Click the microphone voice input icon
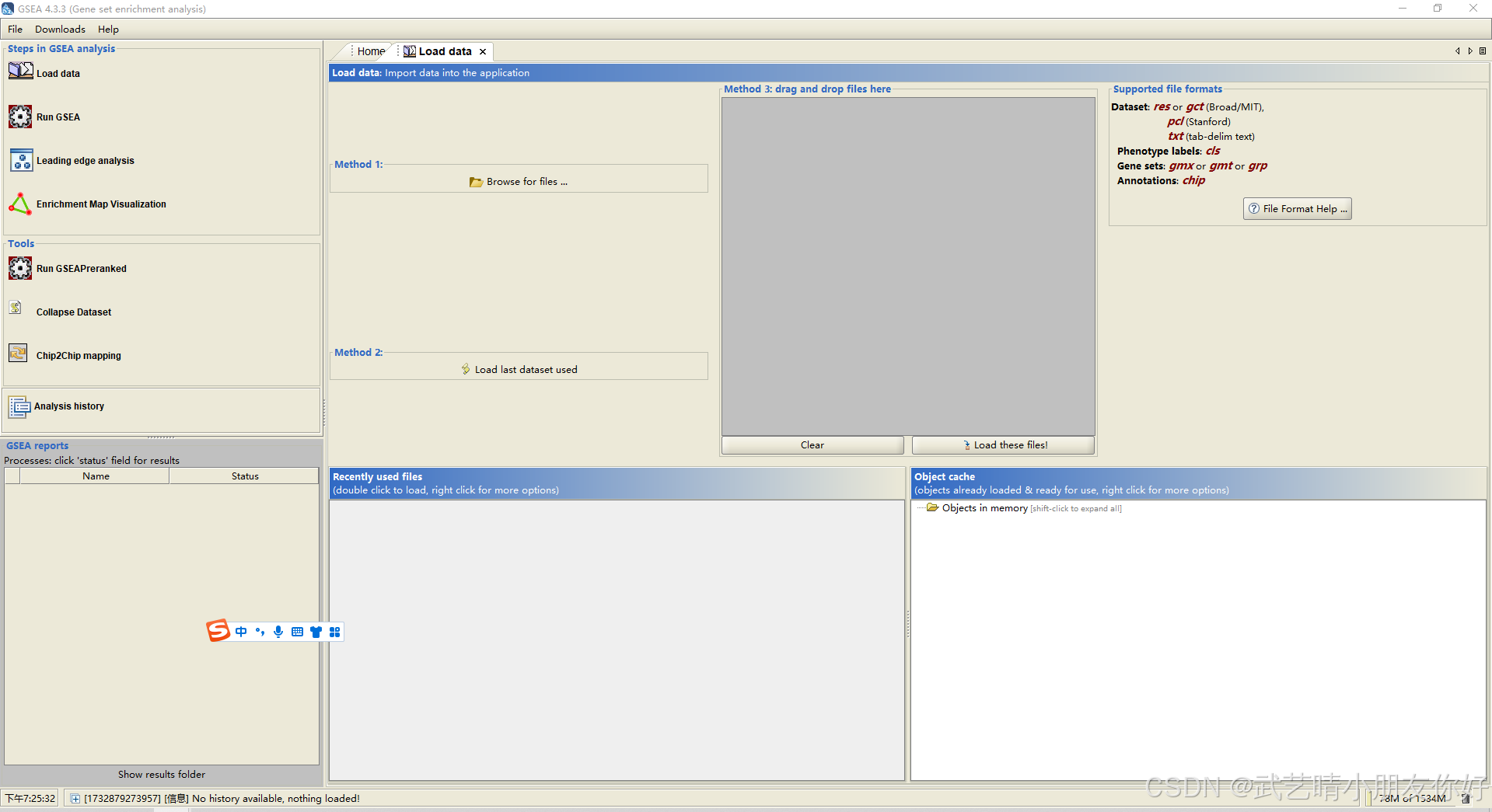1492x812 pixels. (x=278, y=632)
